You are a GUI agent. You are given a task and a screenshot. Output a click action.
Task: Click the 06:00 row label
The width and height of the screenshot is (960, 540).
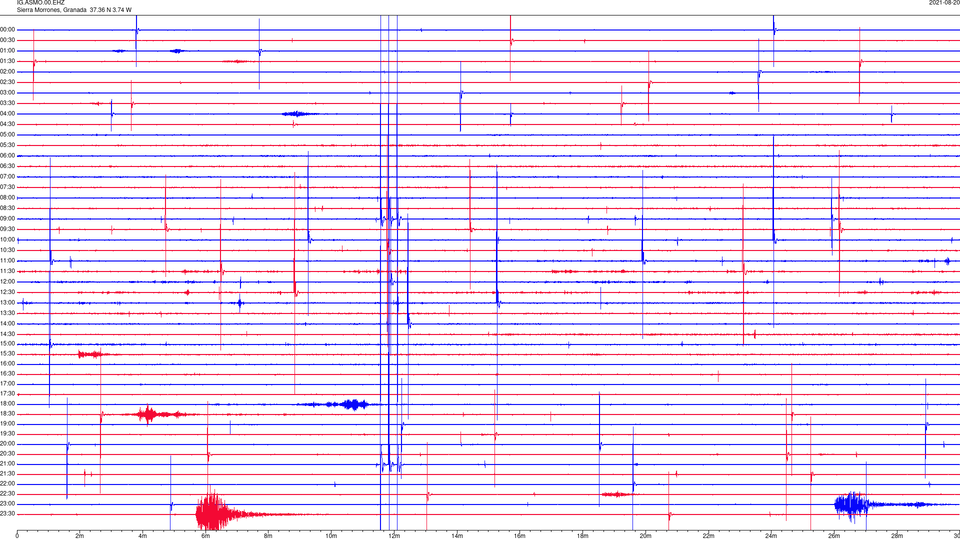pyautogui.click(x=8, y=156)
